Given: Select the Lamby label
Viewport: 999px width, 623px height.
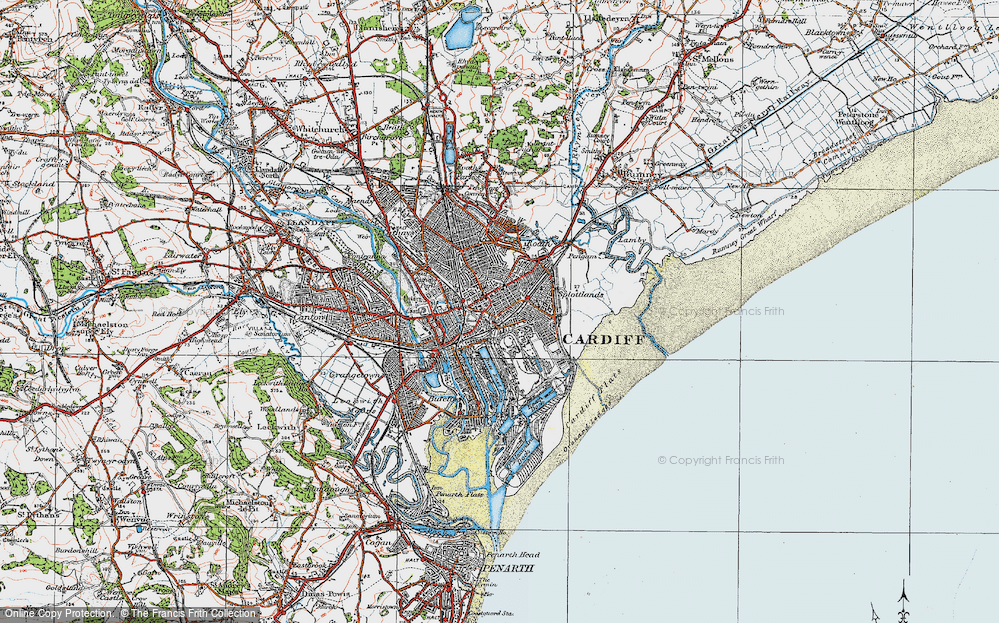Looking at the screenshot, I should click(x=633, y=240).
